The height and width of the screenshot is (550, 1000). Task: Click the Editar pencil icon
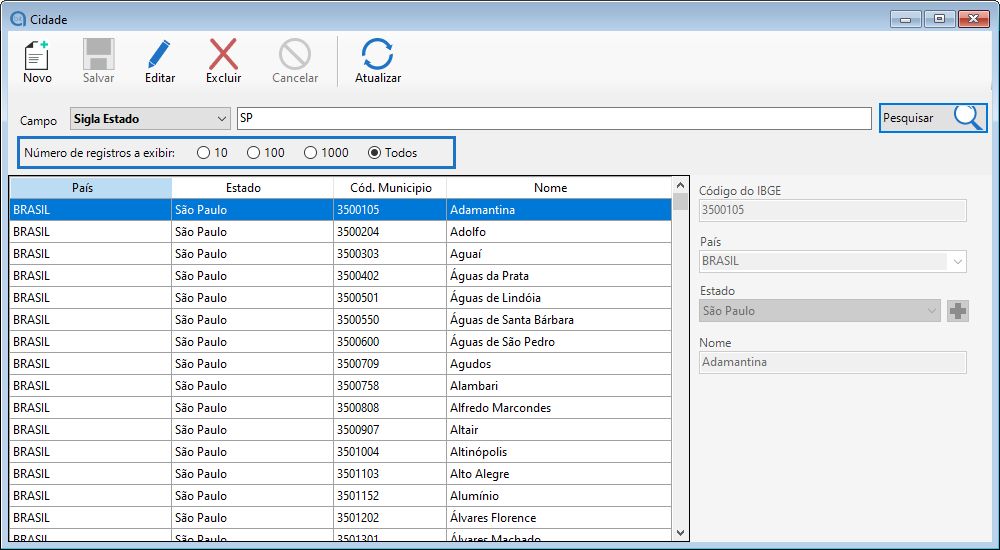pos(159,54)
